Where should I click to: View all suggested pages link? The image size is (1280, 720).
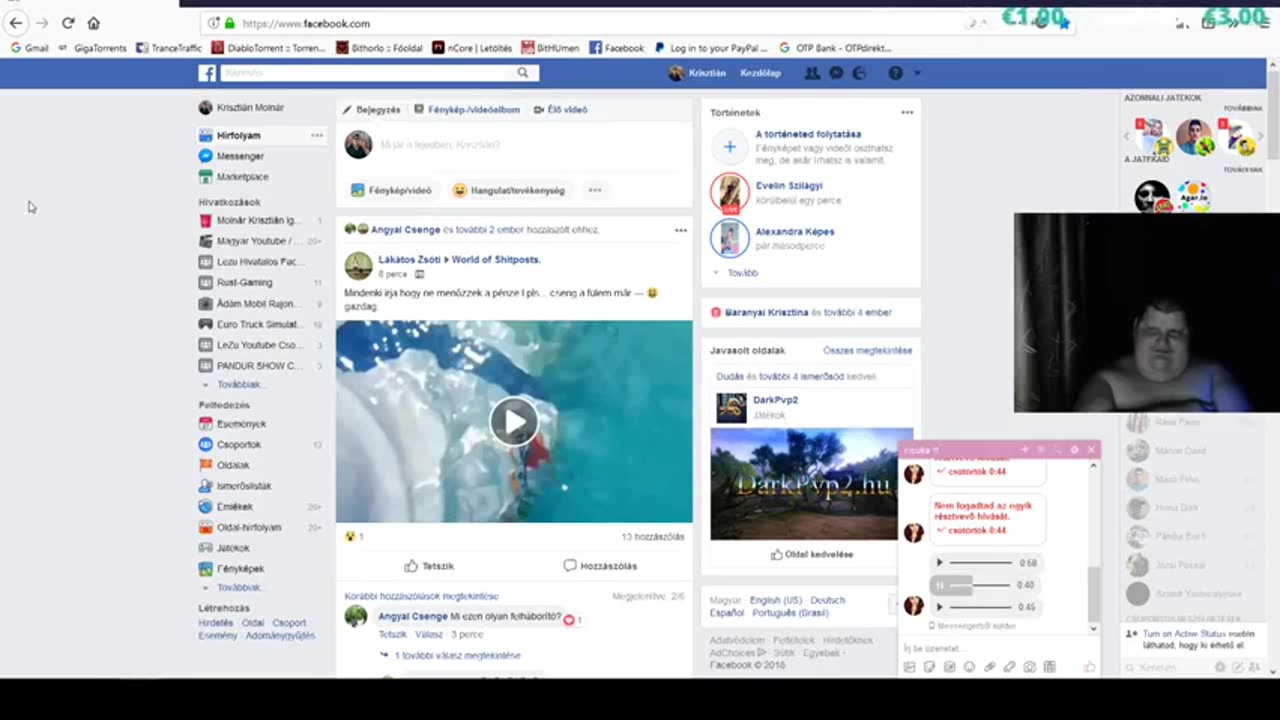click(868, 351)
